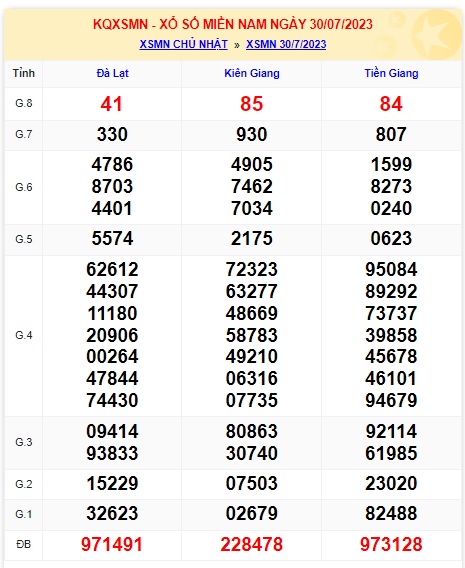This screenshot has width=465, height=568.
Task: Open the XSMN 30/7/2023 link
Action: pyautogui.click(x=286, y=44)
